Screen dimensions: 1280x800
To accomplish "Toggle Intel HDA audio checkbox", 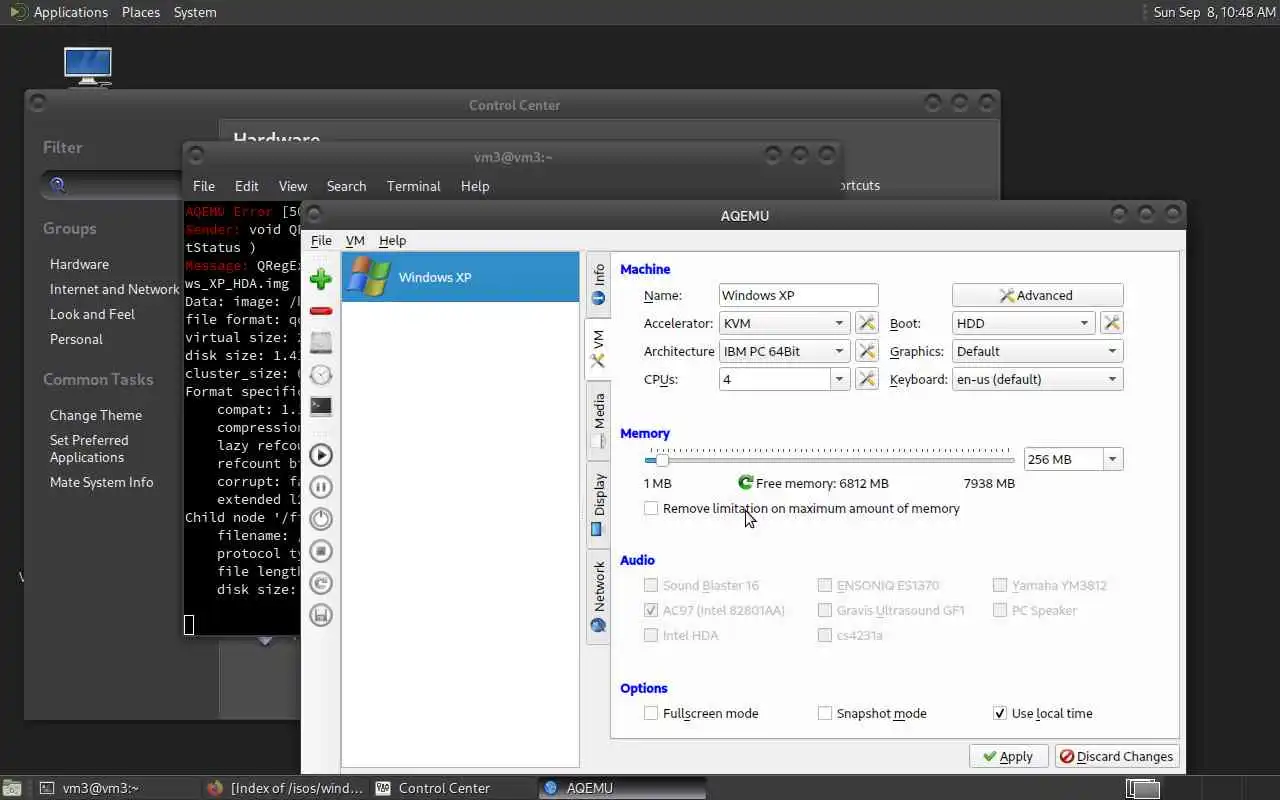I will click(x=651, y=635).
